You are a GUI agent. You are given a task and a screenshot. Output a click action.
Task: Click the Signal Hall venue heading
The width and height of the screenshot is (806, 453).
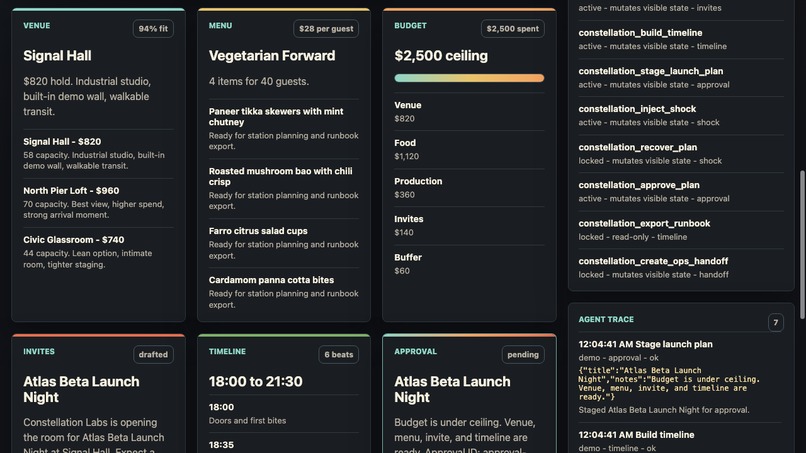[x=57, y=56]
